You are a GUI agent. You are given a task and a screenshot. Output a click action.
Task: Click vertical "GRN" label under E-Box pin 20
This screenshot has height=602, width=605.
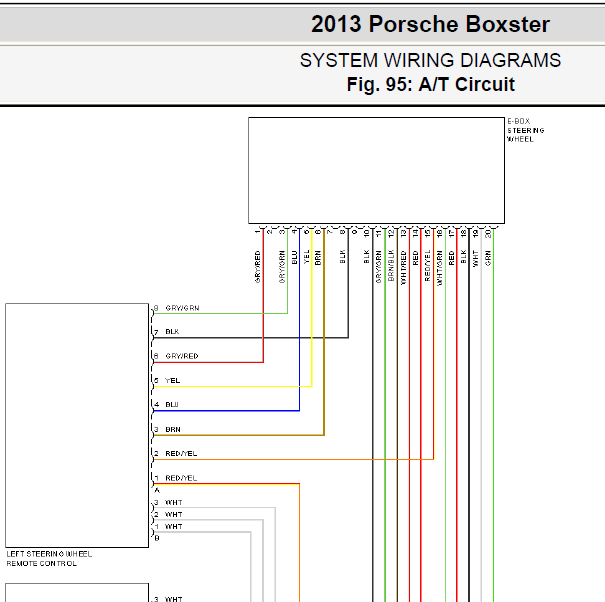[x=488, y=258]
